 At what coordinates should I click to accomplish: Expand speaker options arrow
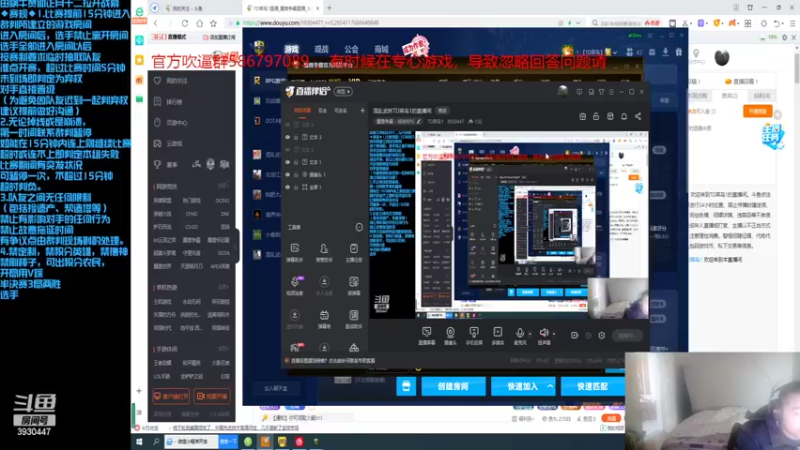coord(554,334)
